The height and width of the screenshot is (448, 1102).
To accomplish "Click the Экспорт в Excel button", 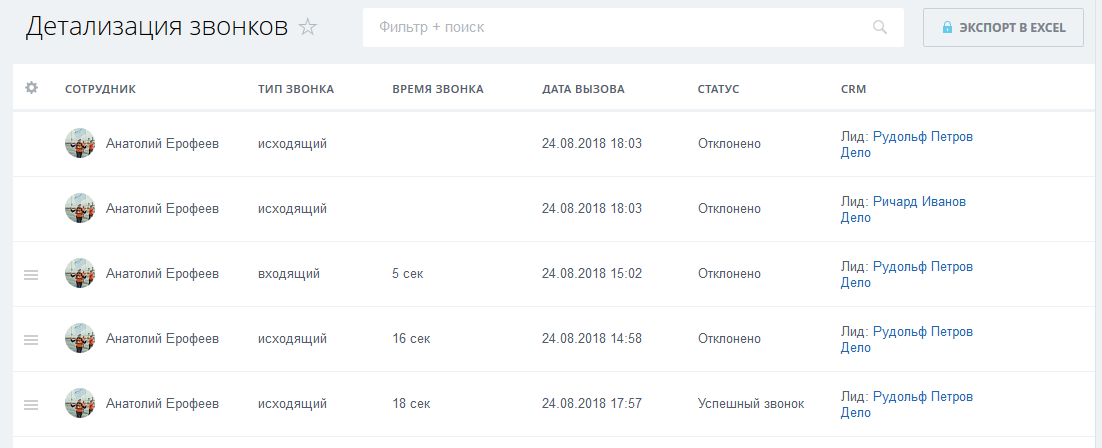I will point(1003,27).
